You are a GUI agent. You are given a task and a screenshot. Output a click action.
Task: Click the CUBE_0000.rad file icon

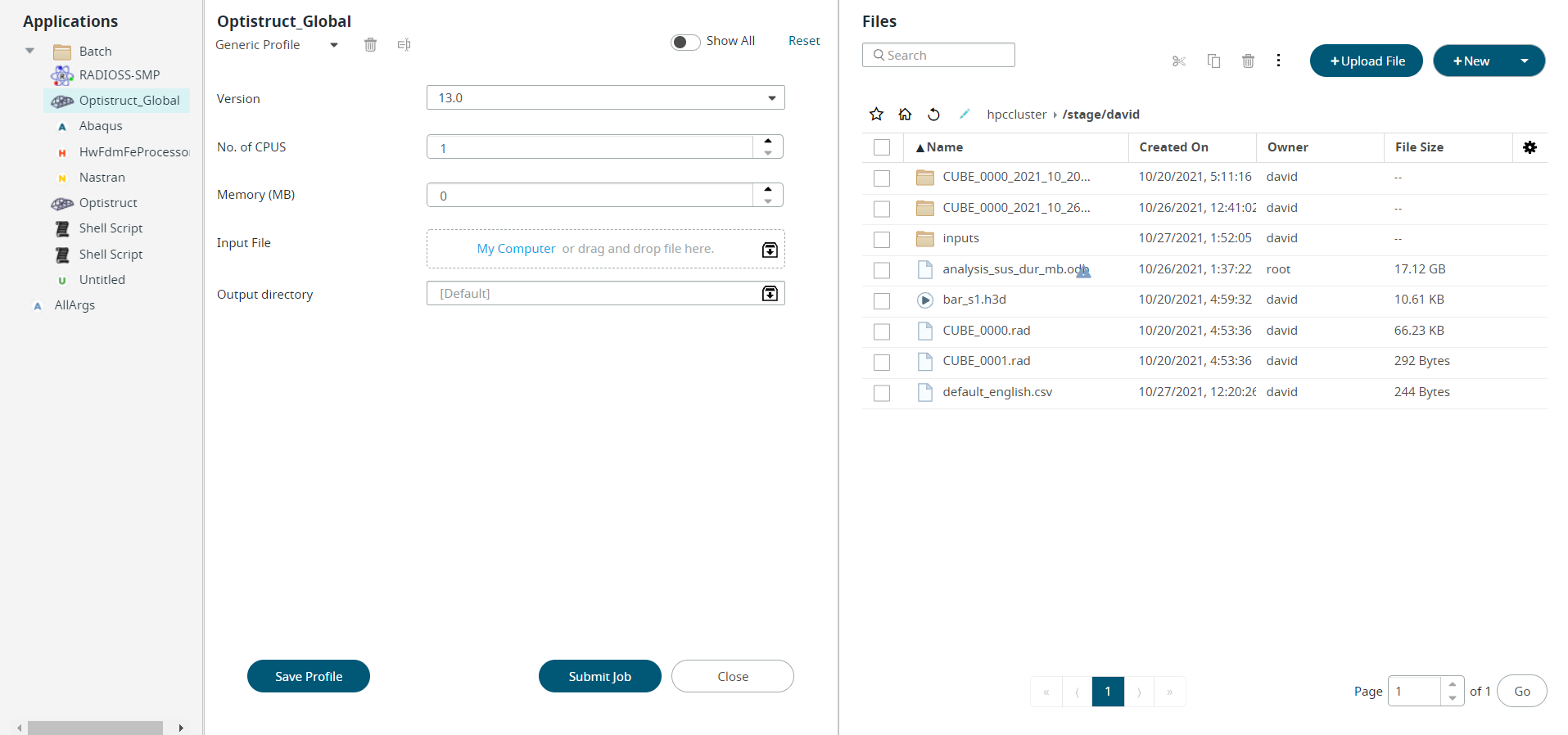925,331
